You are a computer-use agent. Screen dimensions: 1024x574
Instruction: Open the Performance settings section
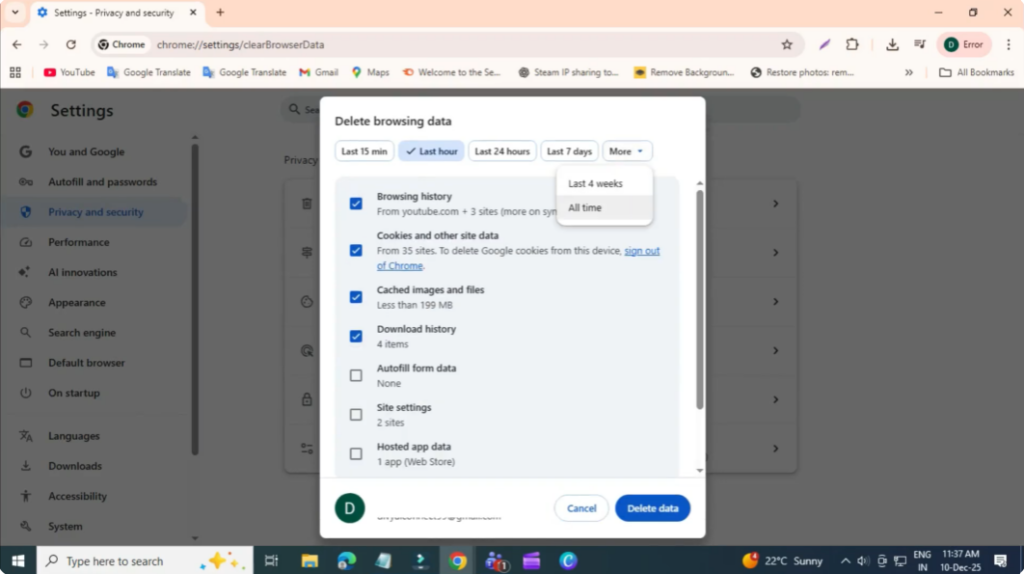(x=78, y=242)
